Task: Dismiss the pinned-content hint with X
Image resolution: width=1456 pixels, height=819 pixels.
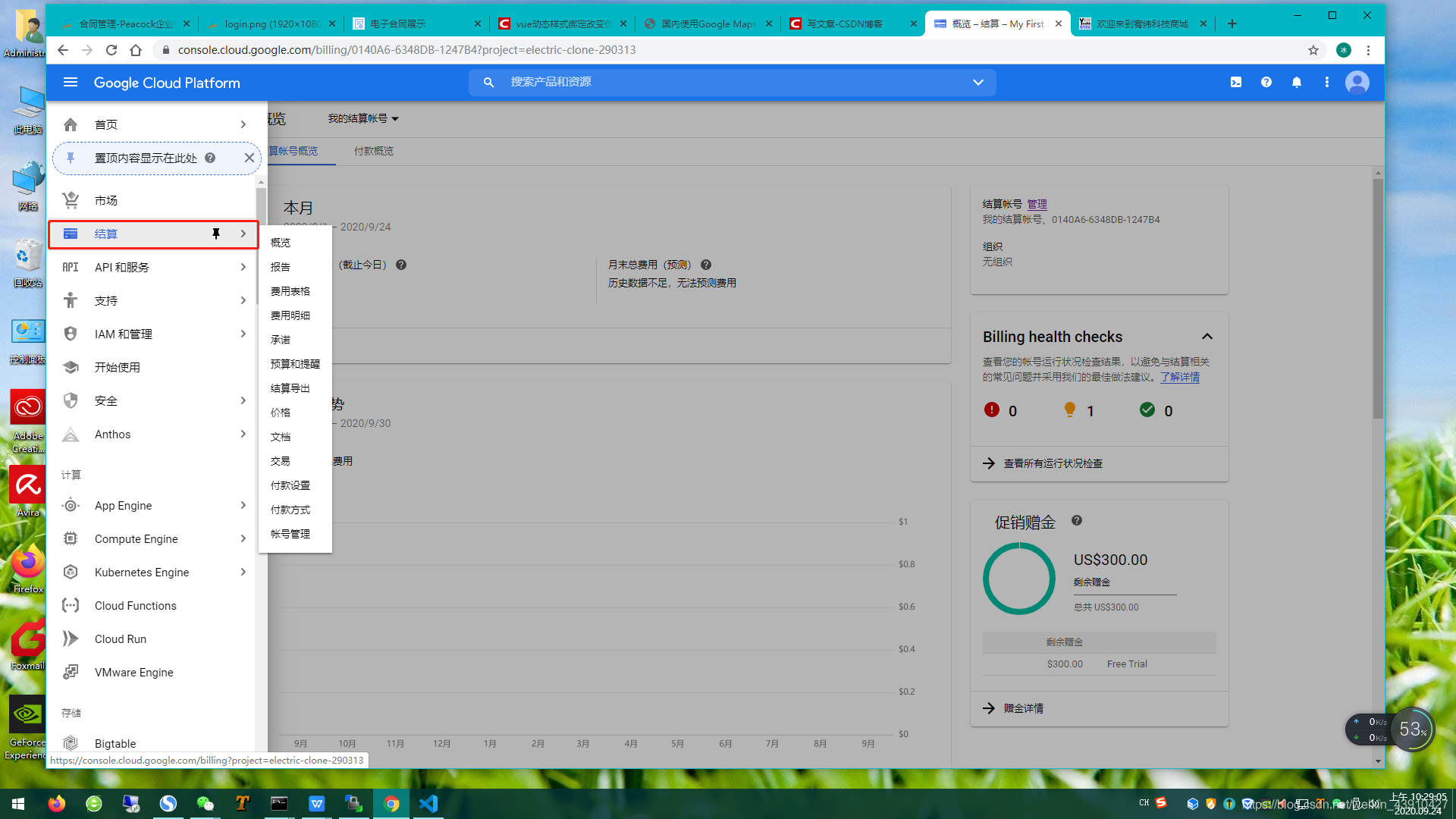Action: tap(249, 158)
